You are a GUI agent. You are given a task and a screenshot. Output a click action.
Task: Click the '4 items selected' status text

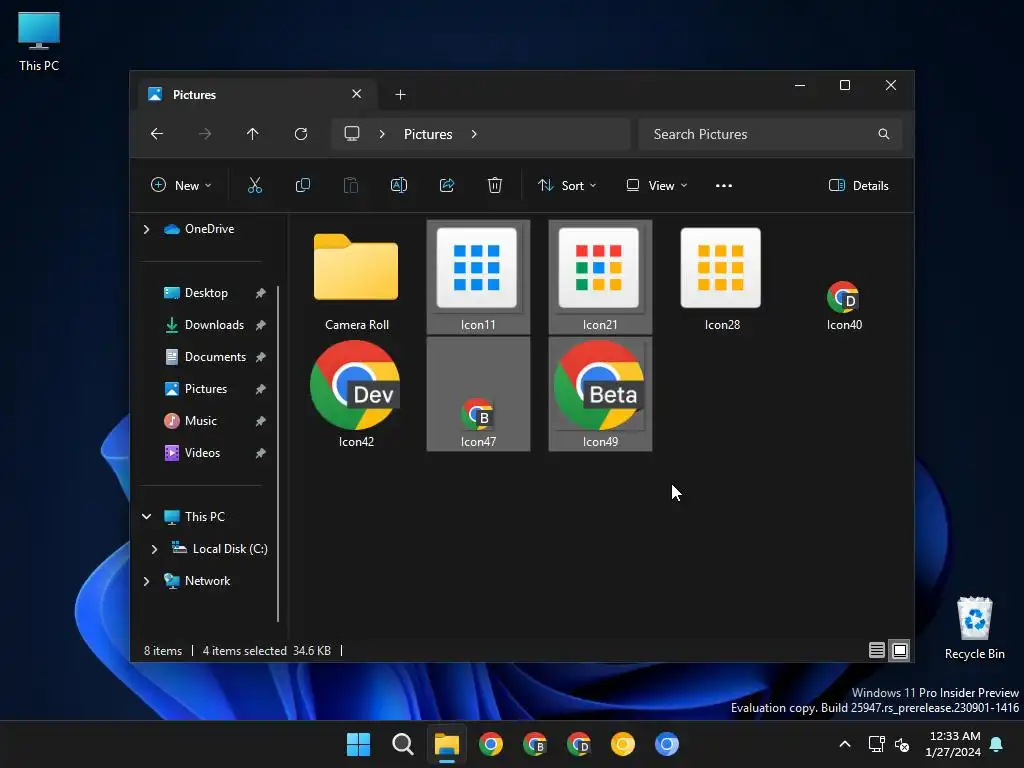point(244,650)
